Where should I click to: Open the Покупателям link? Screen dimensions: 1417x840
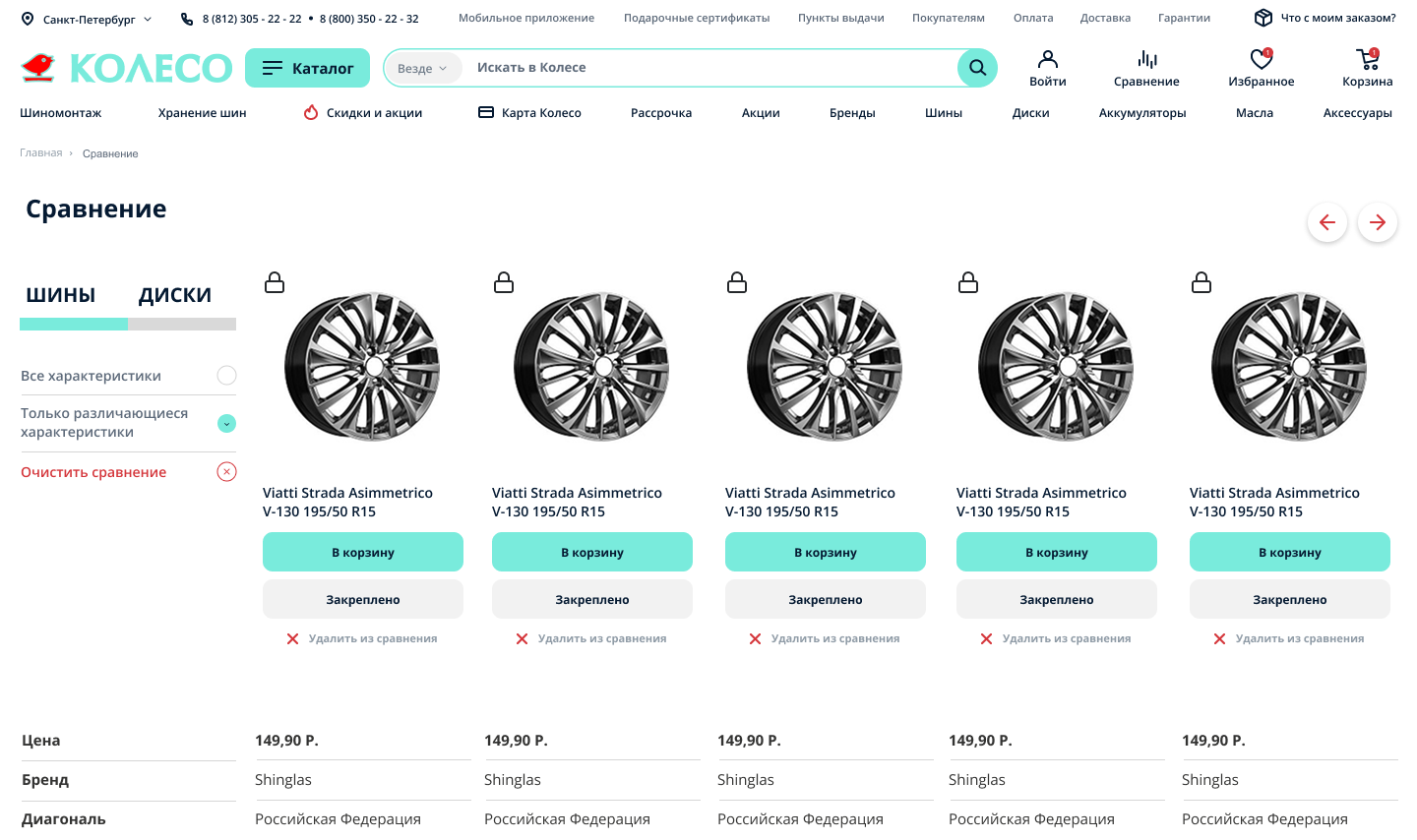click(x=949, y=18)
